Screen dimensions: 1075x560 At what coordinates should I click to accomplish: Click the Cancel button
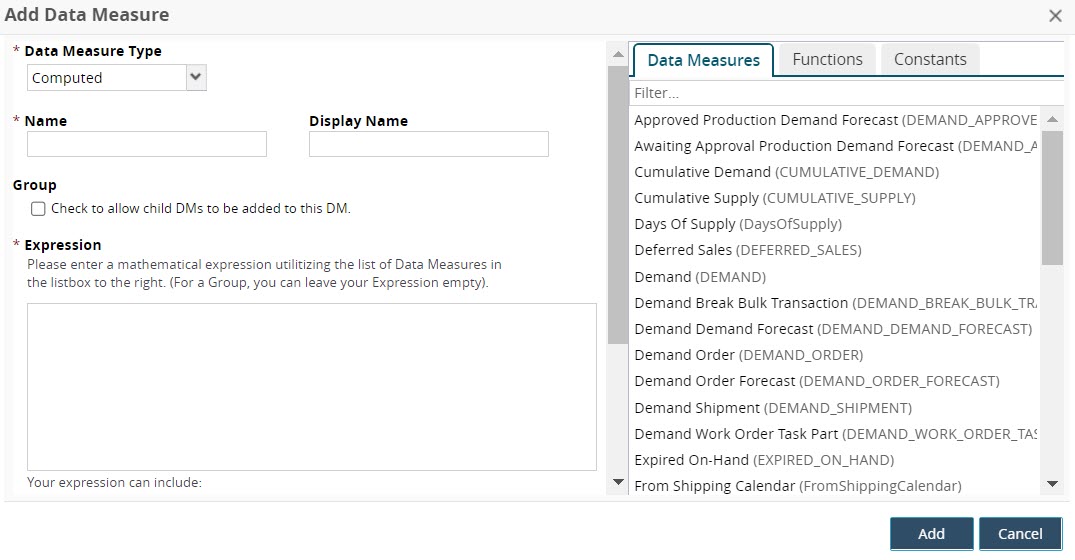tap(1019, 533)
